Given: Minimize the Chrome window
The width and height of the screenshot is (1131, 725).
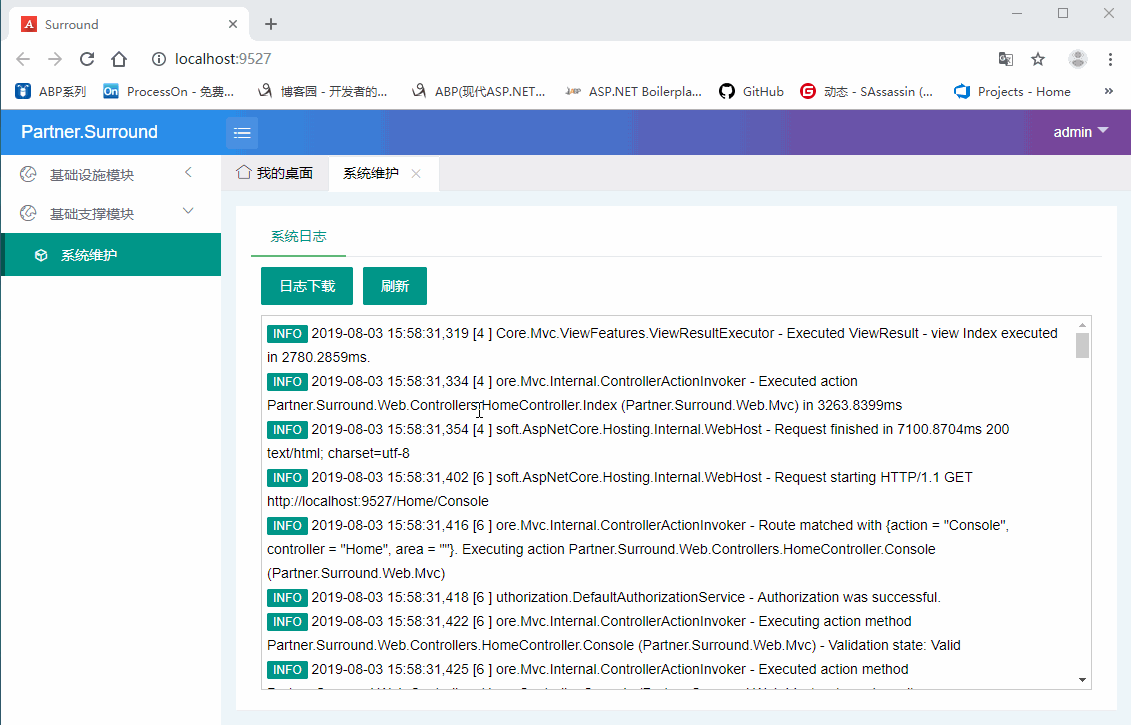Looking at the screenshot, I should coord(1017,13).
